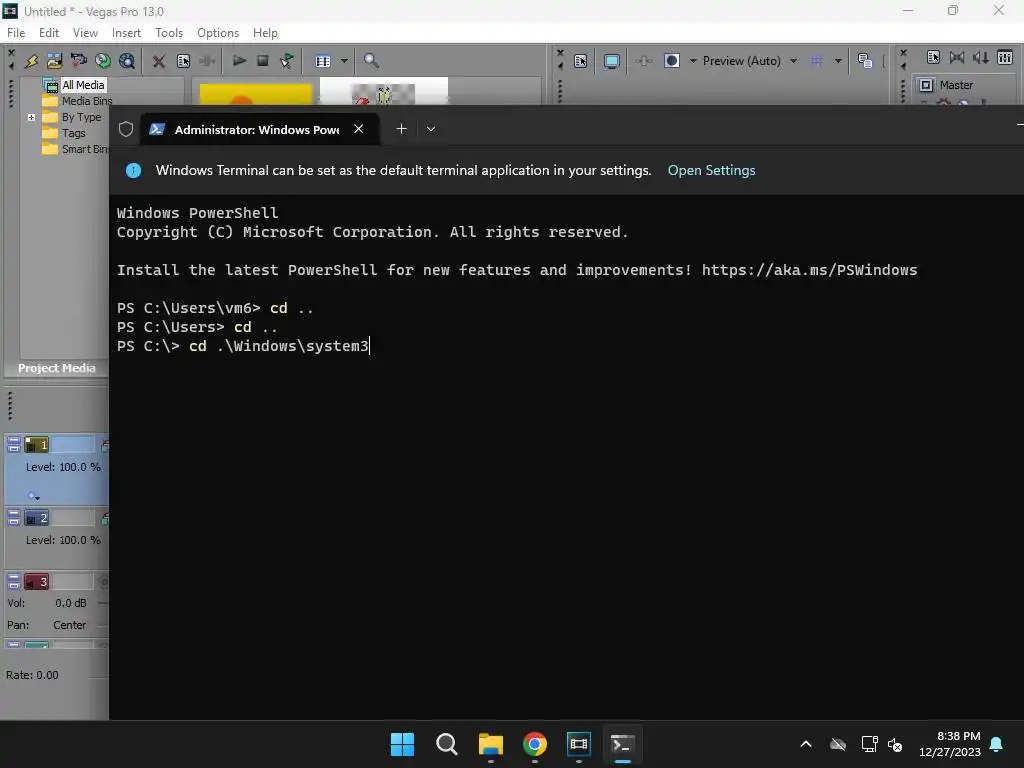Open the Help menu
Image resolution: width=1024 pixels, height=768 pixels.
coord(265,33)
